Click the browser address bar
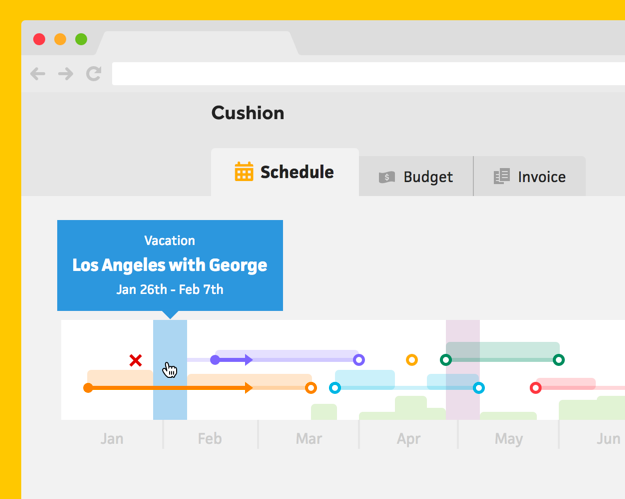The image size is (625, 499). [368, 73]
